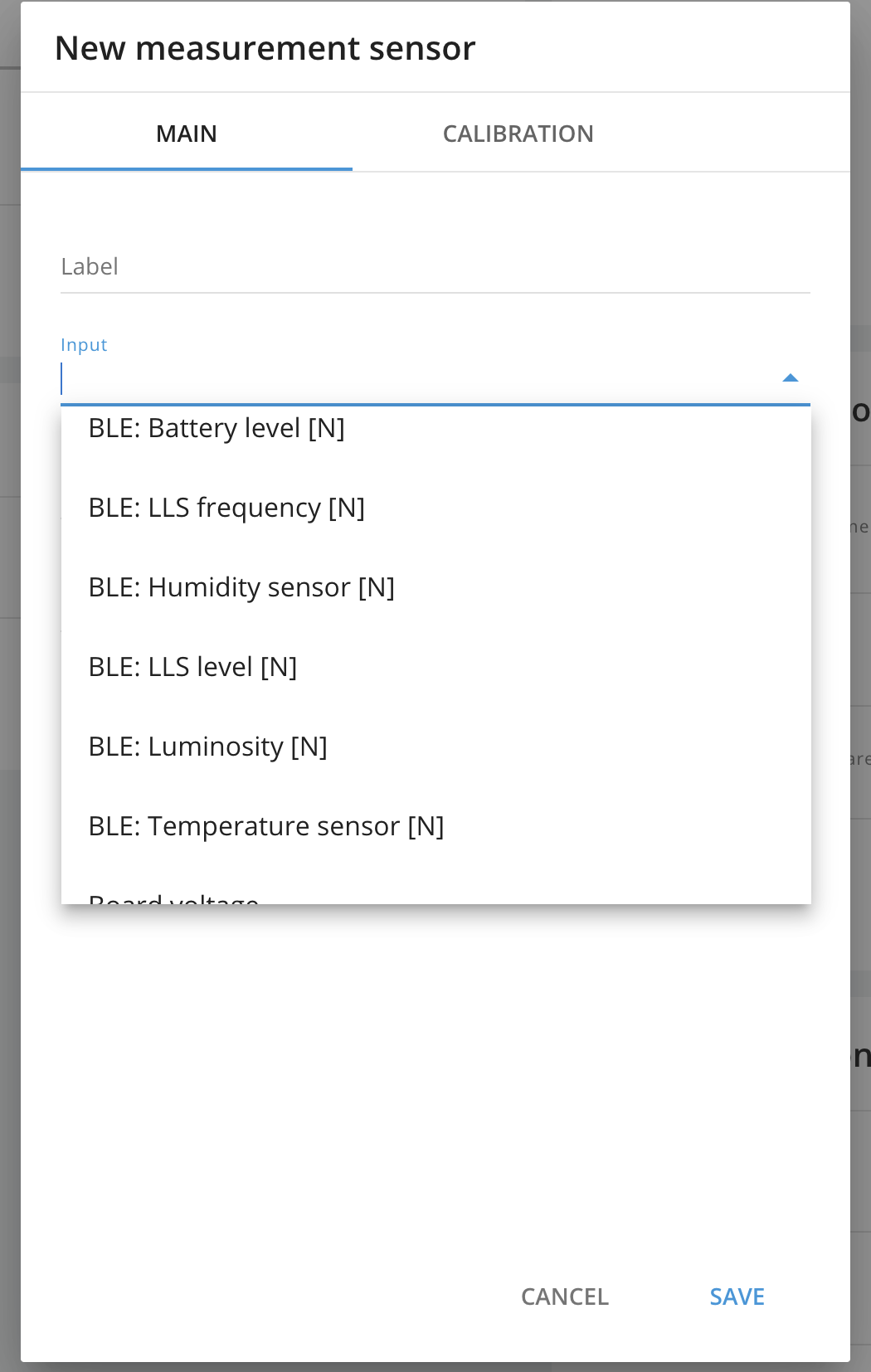Focus the Label text field
The image size is (871, 1372).
[435, 266]
